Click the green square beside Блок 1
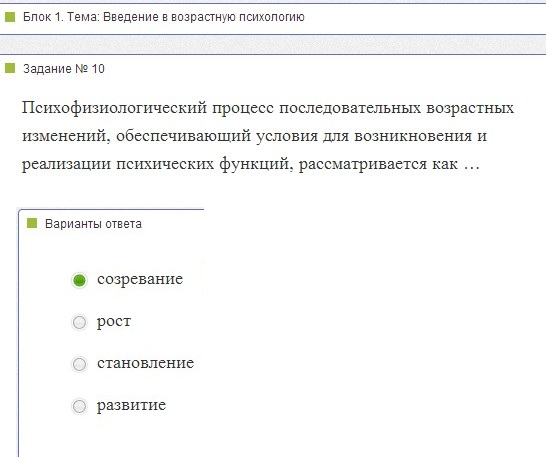Screen dimensions: 546x467 click(10, 17)
